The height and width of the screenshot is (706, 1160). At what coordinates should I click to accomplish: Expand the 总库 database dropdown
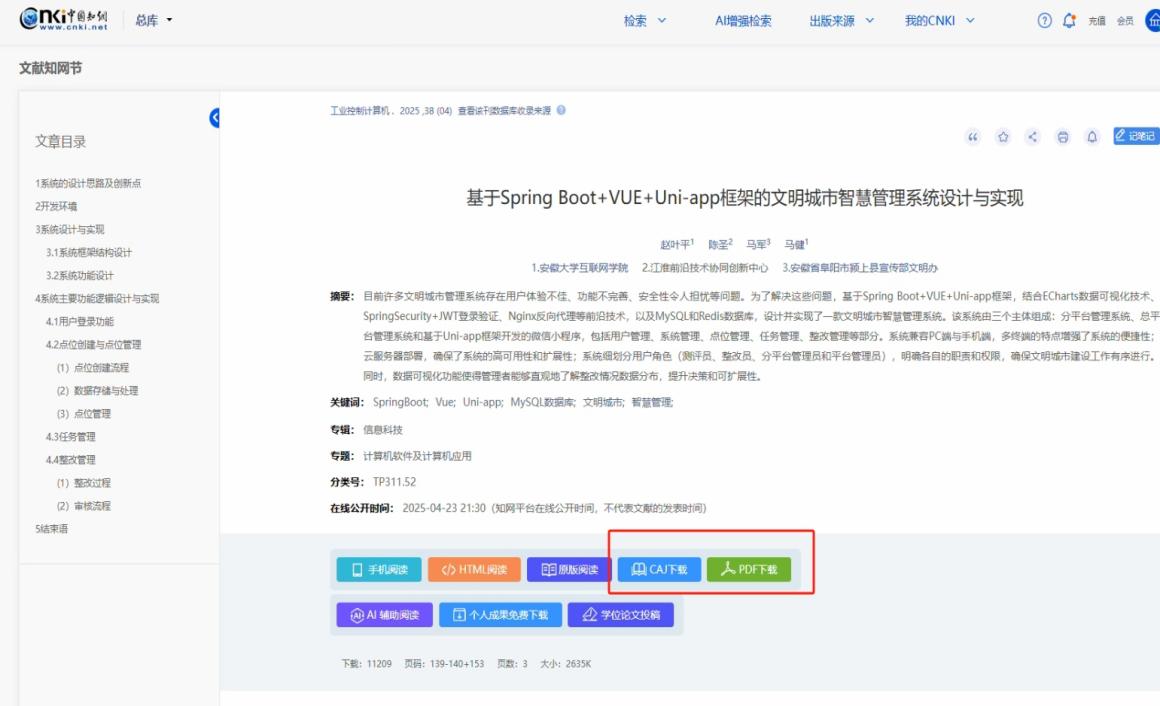153,21
